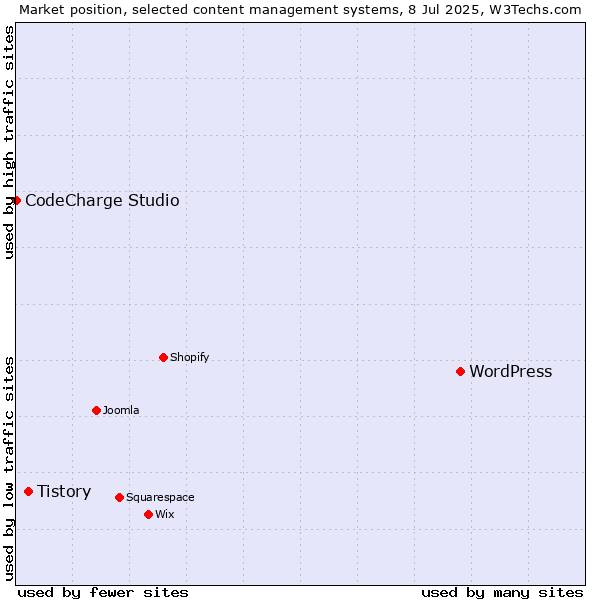
Task: Select the WordPress label
Action: [x=511, y=372]
